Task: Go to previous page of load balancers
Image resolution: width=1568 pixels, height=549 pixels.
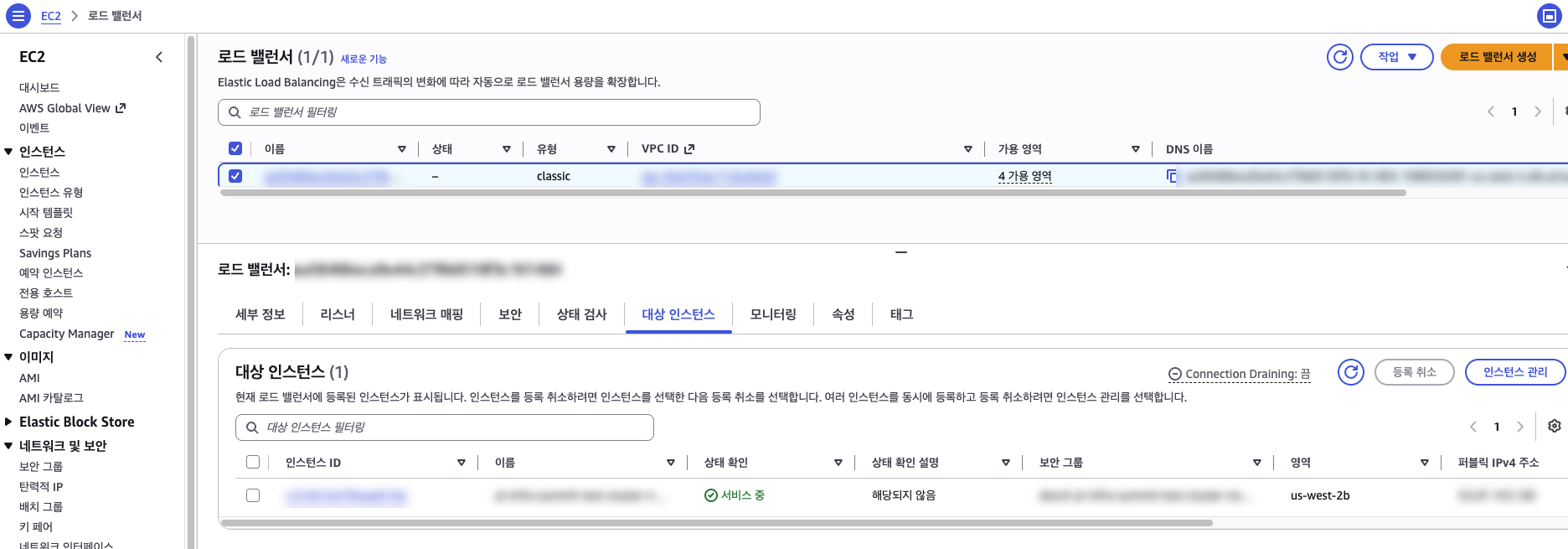Action: 1491,111
